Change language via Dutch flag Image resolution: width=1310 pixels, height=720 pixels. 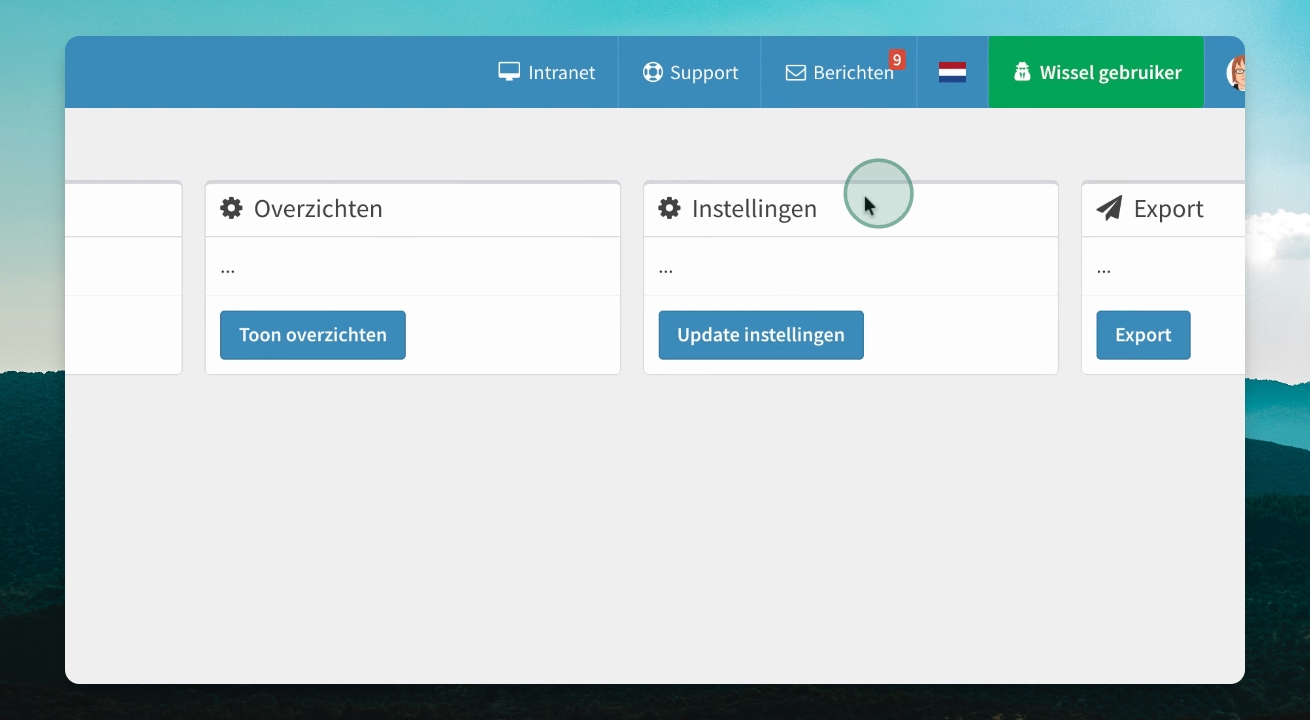tap(952, 72)
